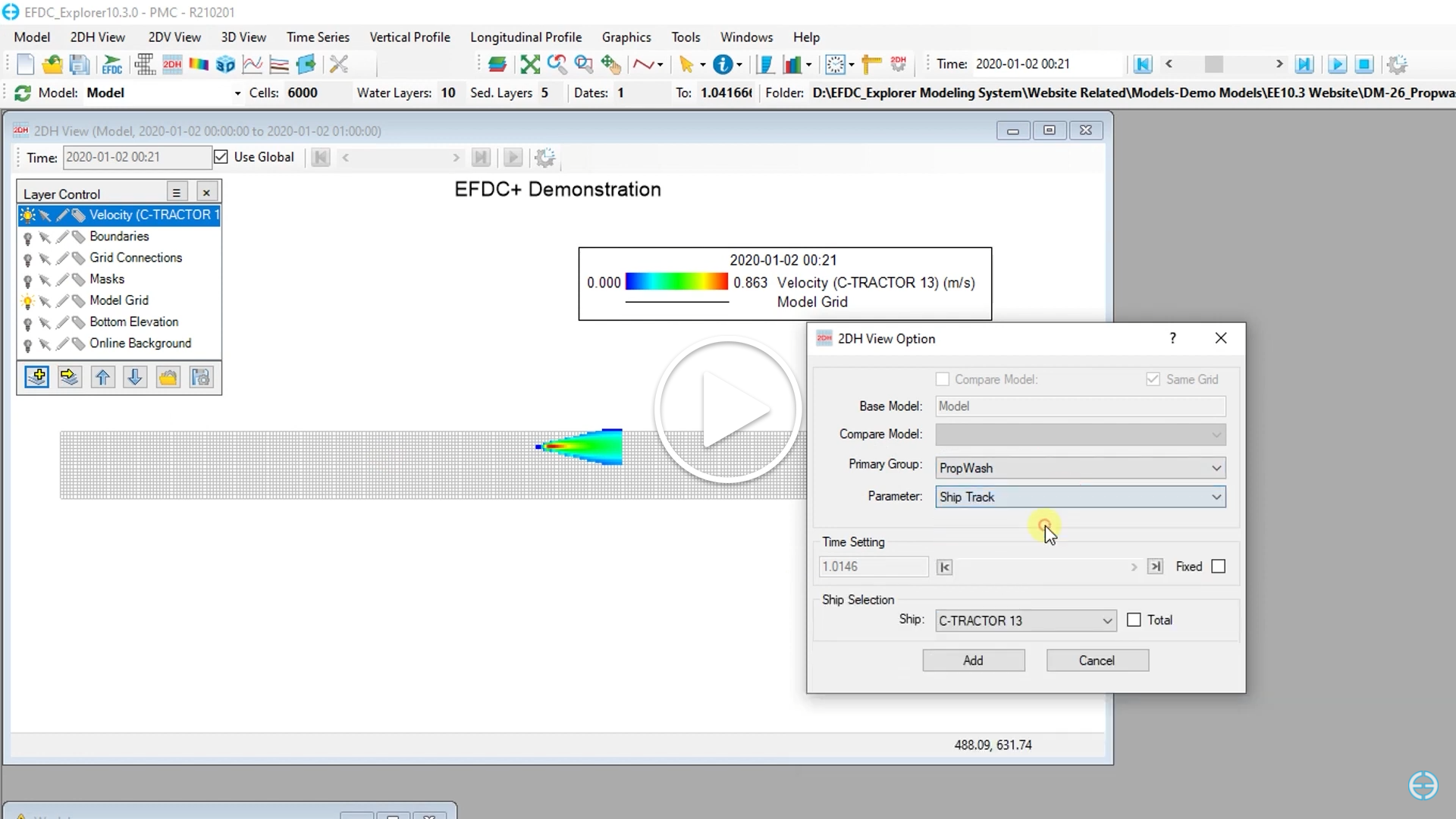This screenshot has width=1456, height=819.
Task: Stop animation from main toolbar
Action: pos(1364,64)
